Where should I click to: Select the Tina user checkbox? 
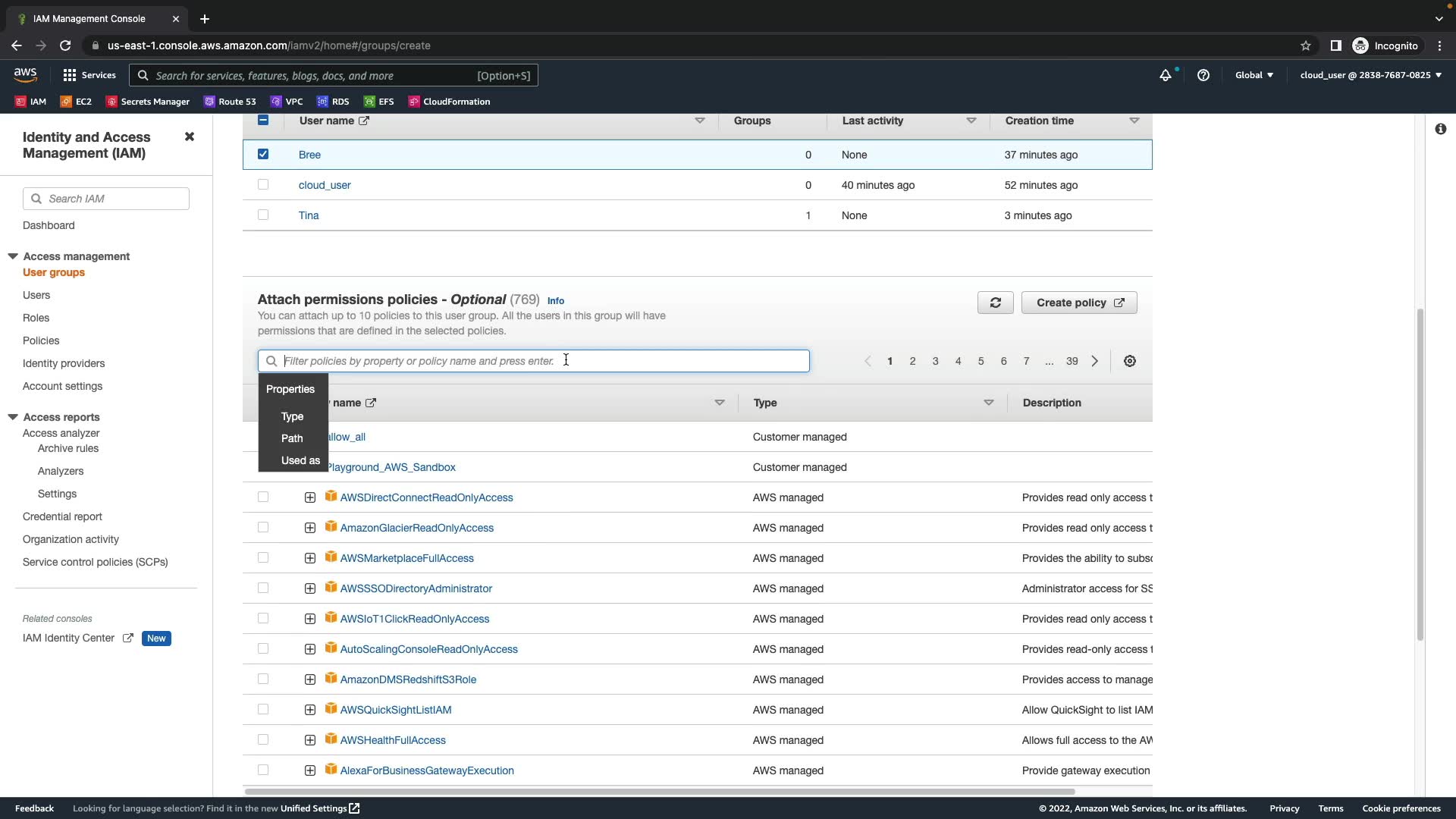[263, 215]
